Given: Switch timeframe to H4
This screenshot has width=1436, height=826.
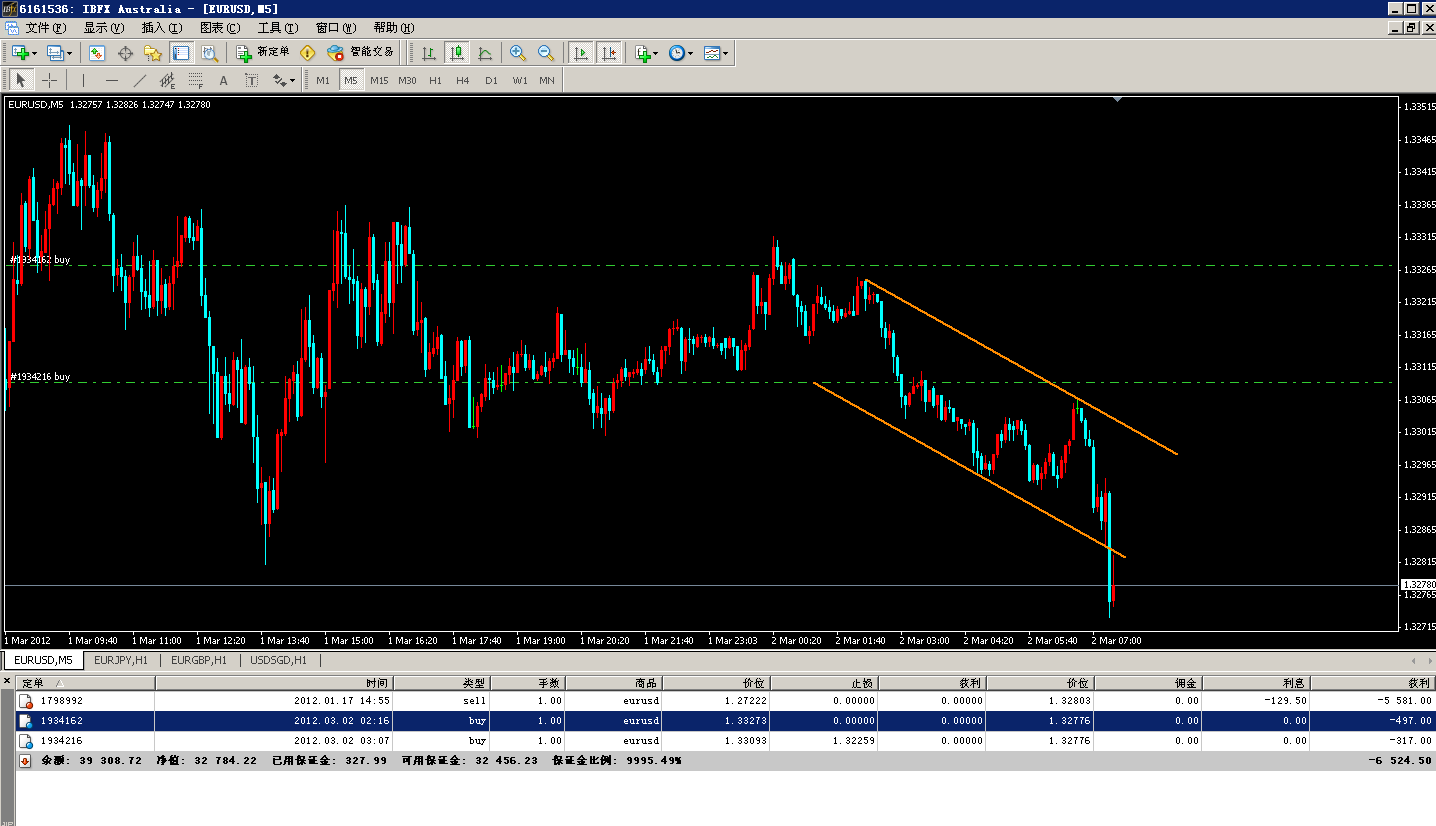Looking at the screenshot, I should click(462, 80).
